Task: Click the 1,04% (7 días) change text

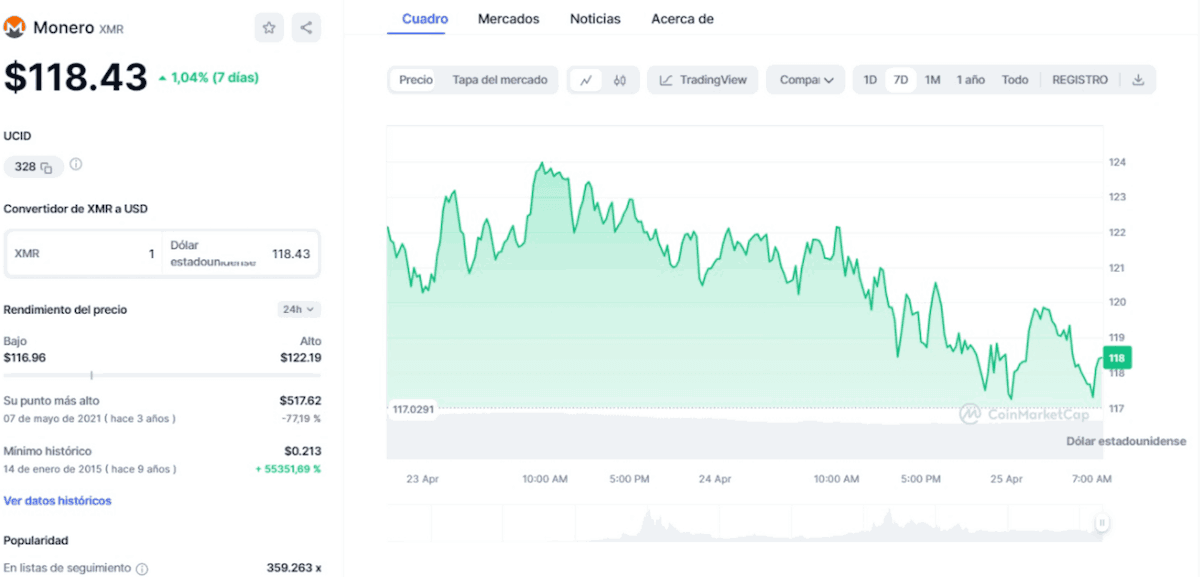Action: click(x=208, y=77)
